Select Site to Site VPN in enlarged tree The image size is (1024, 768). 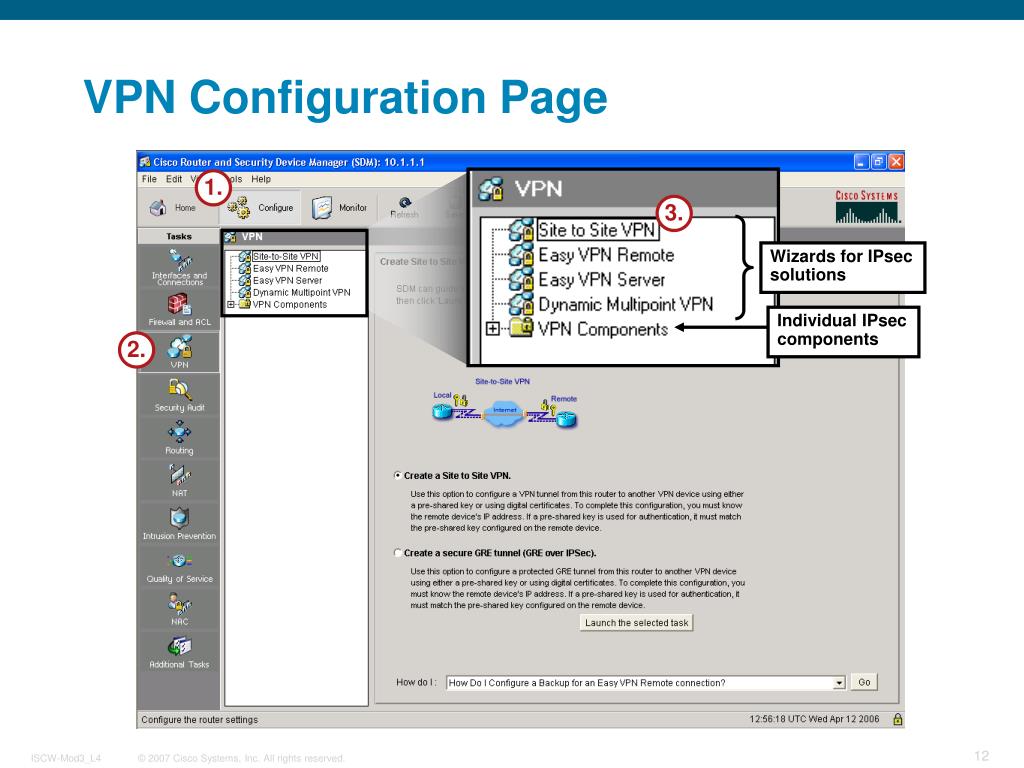click(596, 230)
